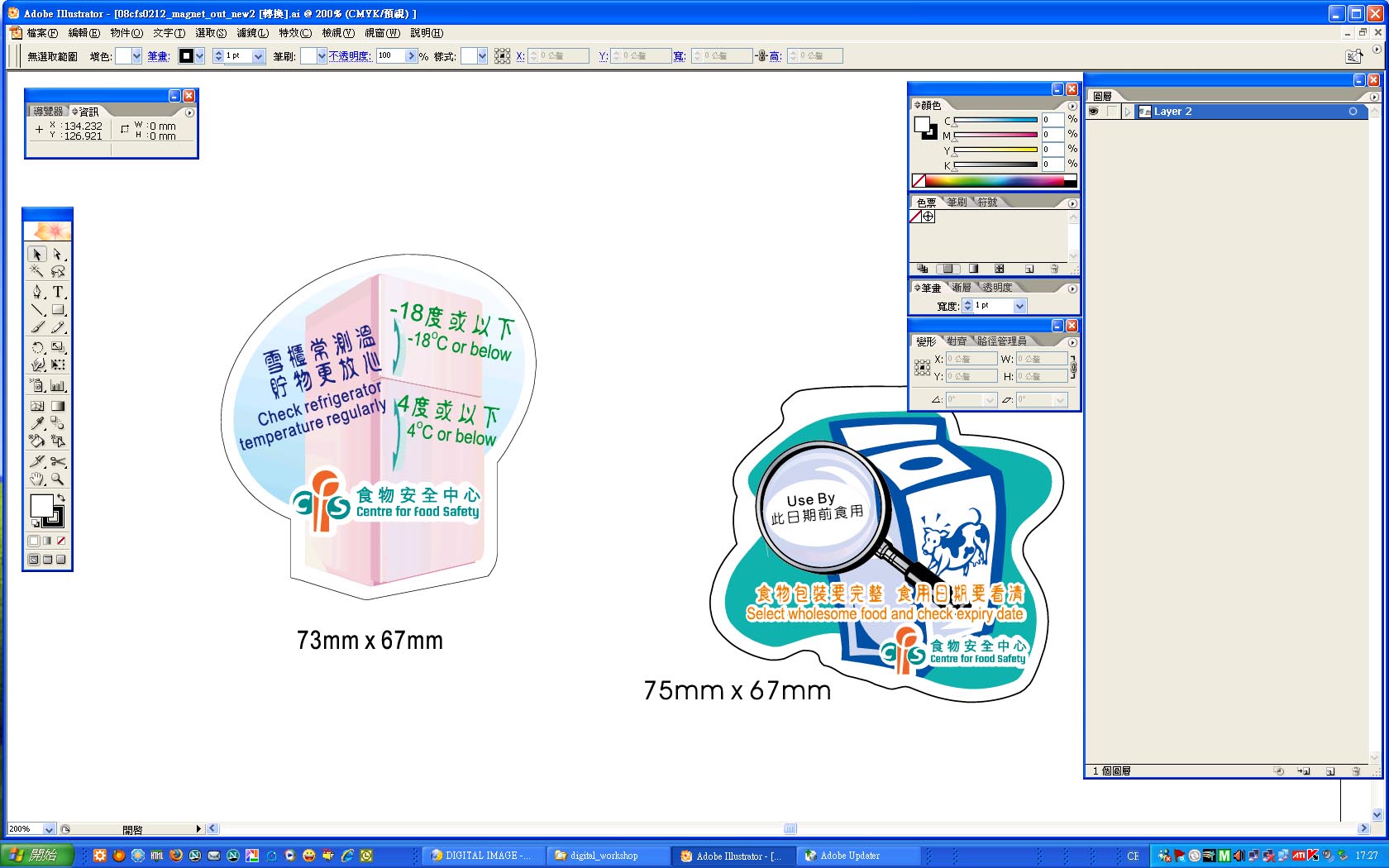Open the new swatch icon in Swatches panel

(1030, 269)
